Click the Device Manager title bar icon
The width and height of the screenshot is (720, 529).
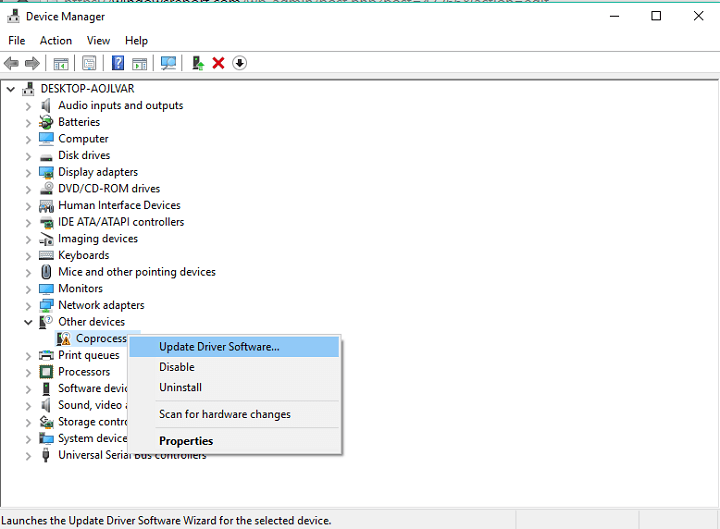pyautogui.click(x=14, y=16)
